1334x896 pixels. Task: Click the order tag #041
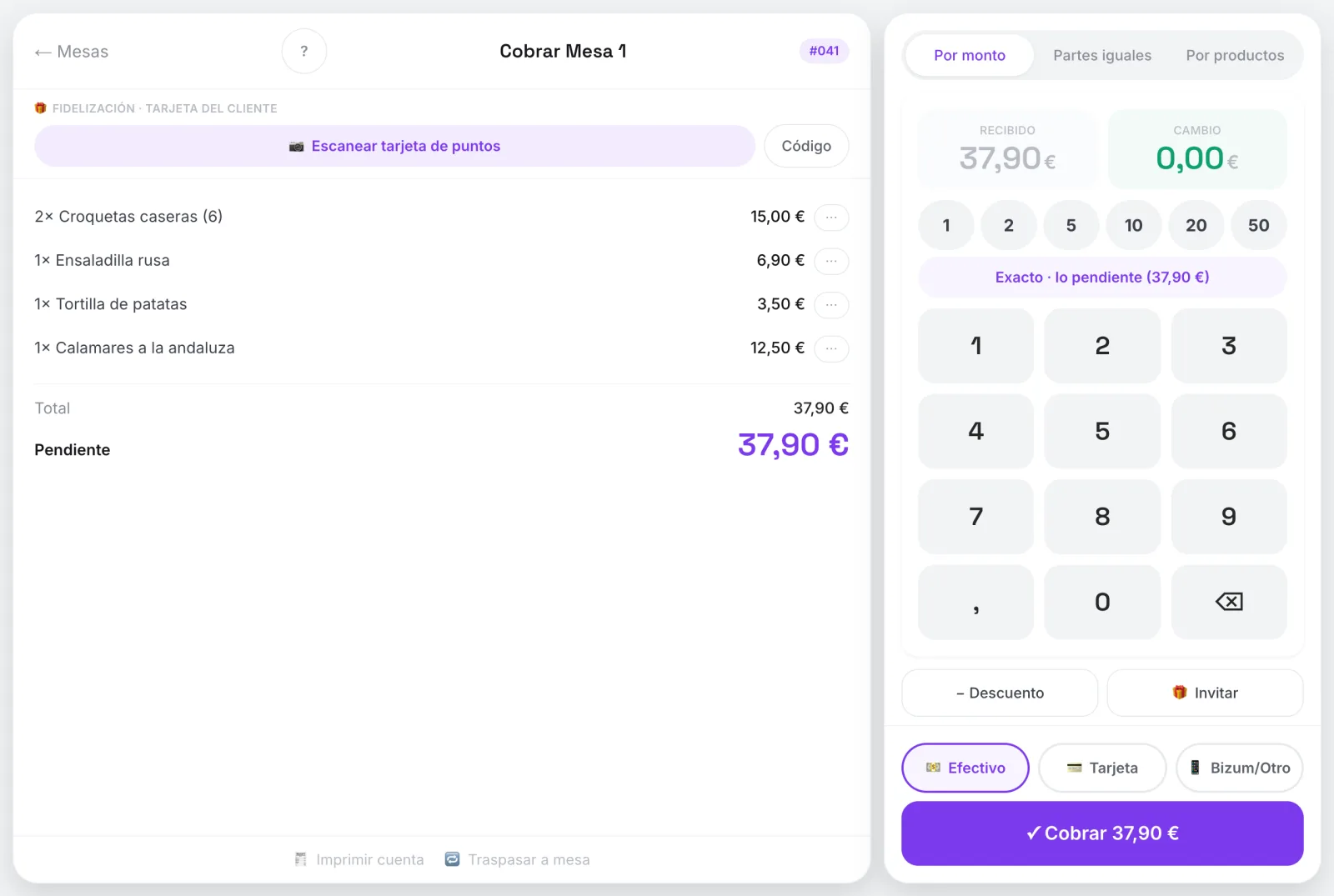[x=824, y=51]
